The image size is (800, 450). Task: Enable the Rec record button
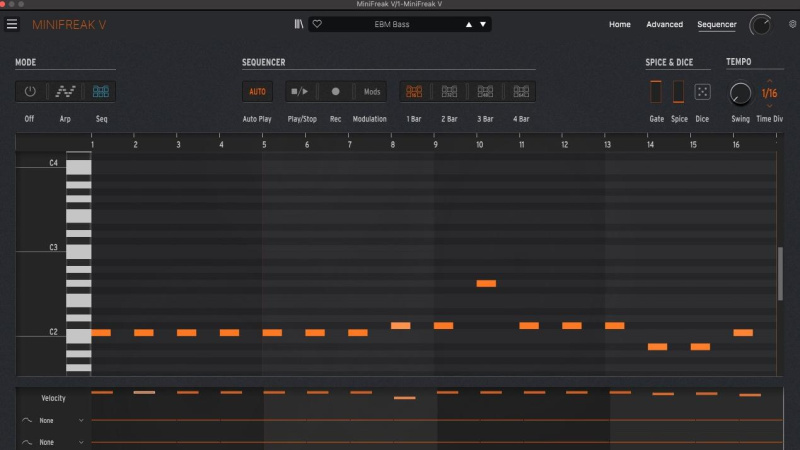[335, 91]
